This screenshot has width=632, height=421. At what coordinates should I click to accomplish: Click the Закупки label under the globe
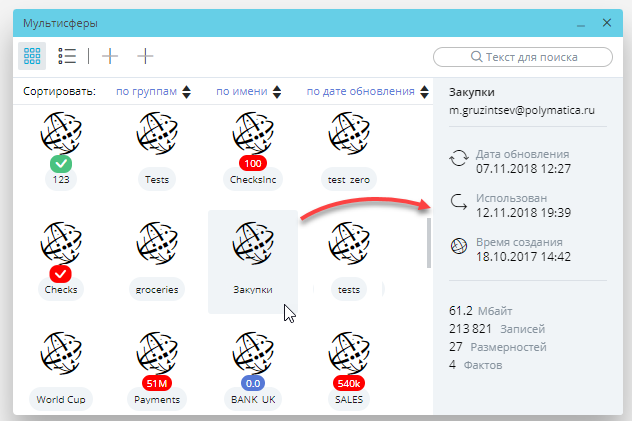point(253,289)
